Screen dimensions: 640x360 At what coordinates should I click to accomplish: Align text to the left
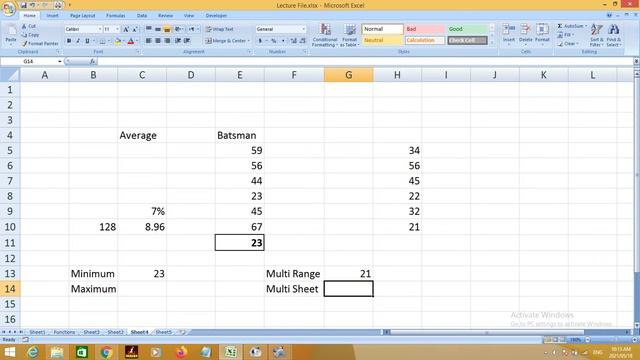click(x=149, y=41)
